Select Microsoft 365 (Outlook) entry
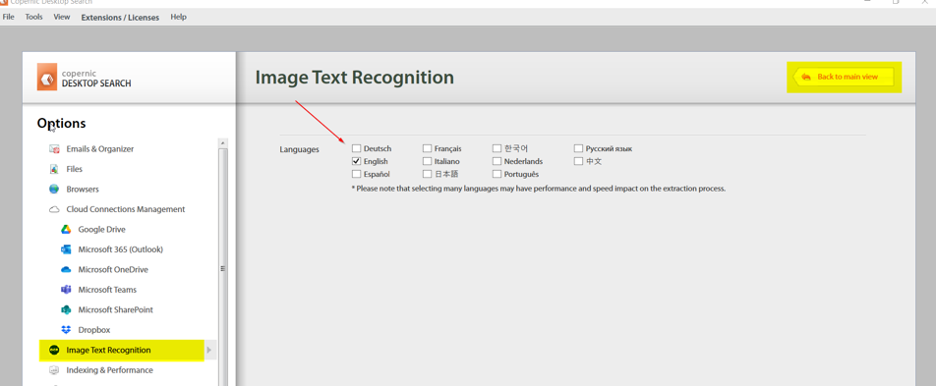 121,249
